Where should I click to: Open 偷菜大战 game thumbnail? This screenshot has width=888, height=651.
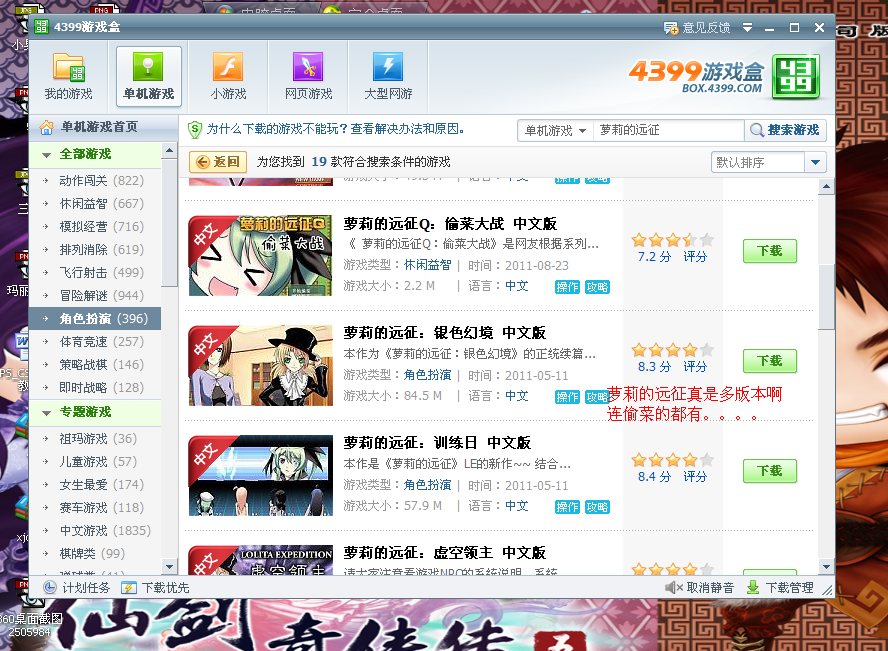click(261, 255)
